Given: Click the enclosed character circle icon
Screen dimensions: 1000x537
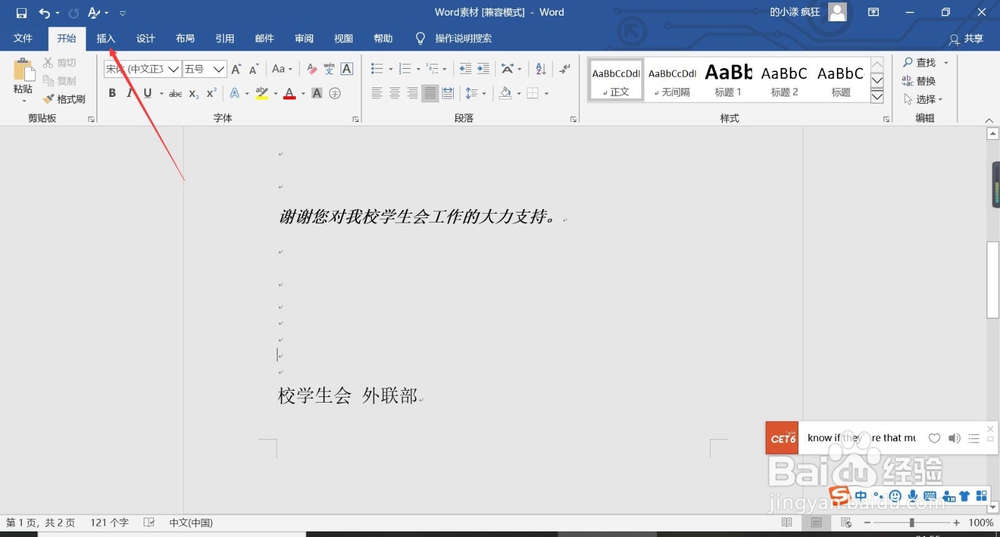Looking at the screenshot, I should click(x=335, y=94).
